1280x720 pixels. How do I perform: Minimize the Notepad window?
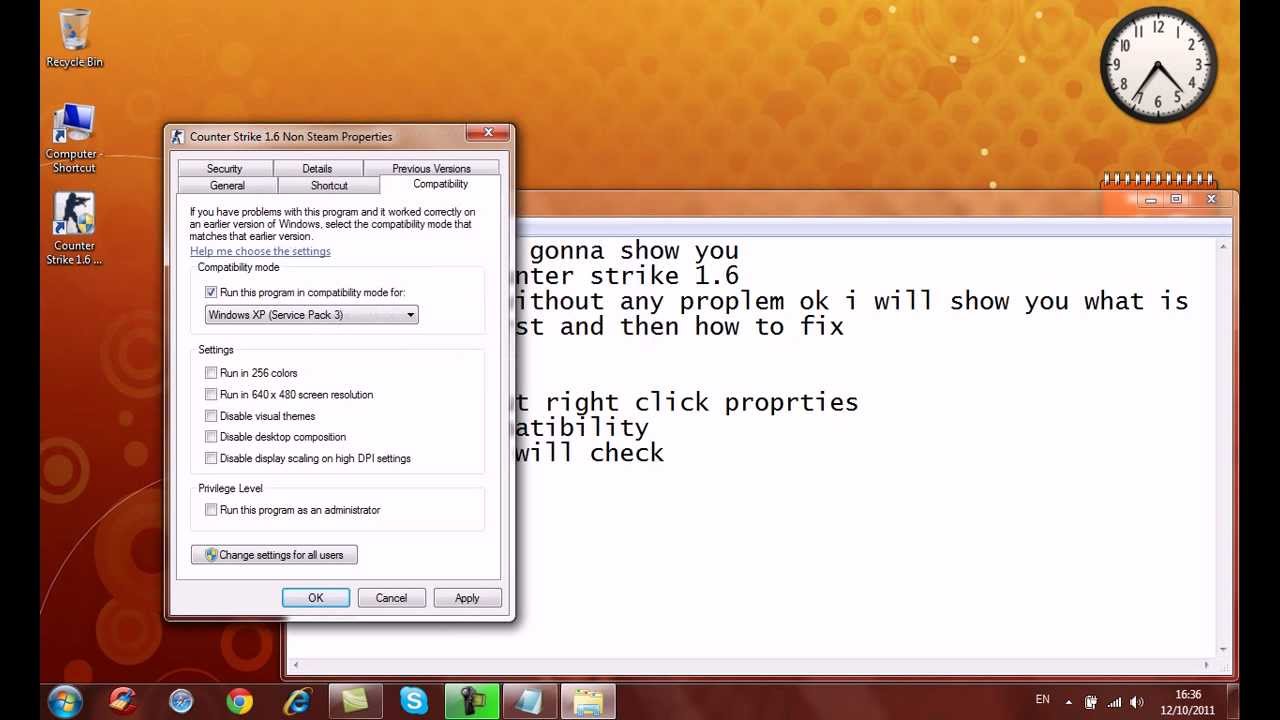click(1151, 200)
